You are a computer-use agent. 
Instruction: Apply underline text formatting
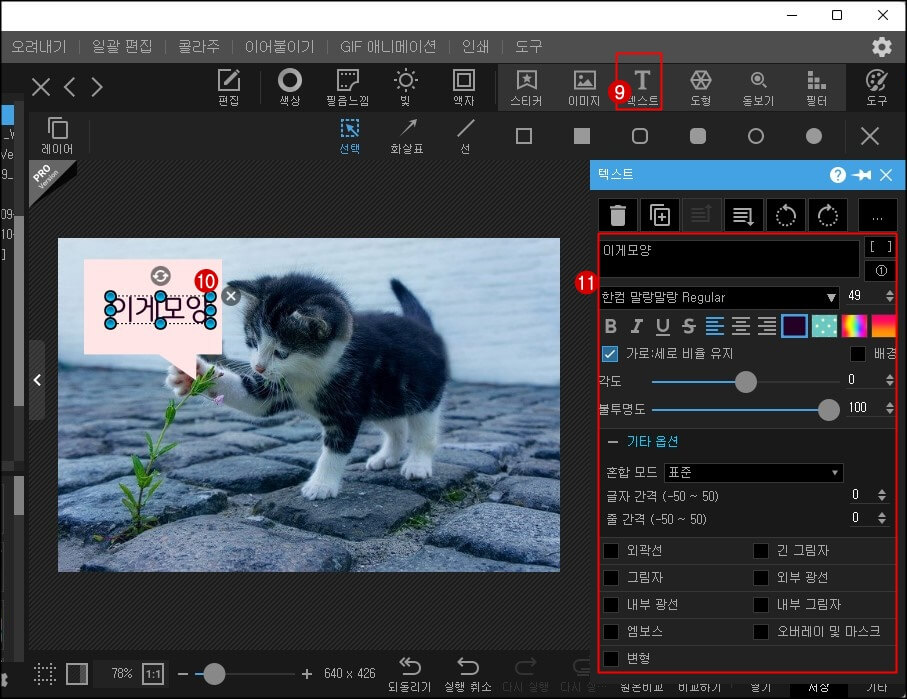663,326
